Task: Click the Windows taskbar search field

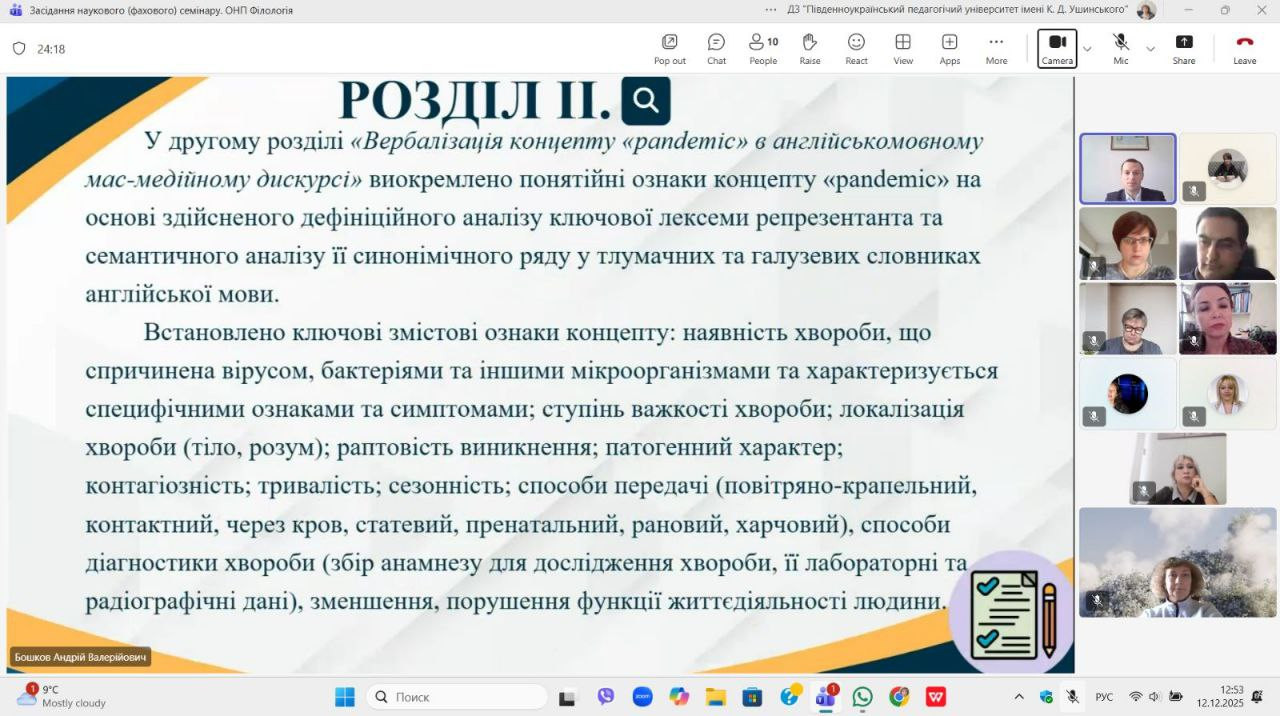Action: coord(457,697)
